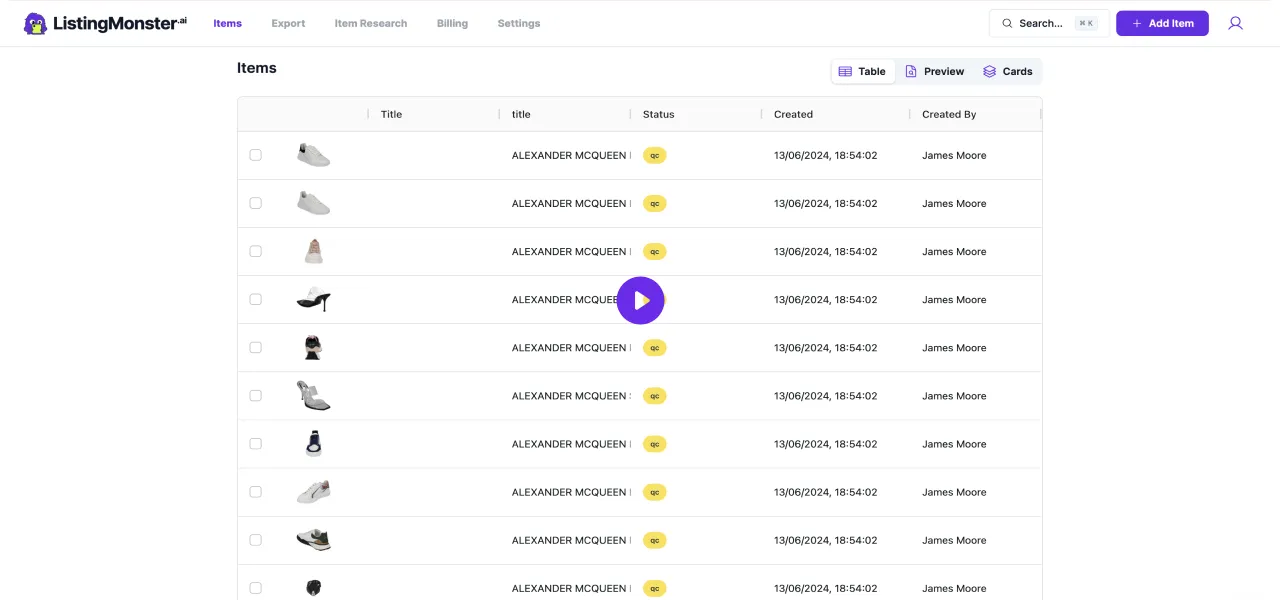Click the plus icon on Add Item

(x=1137, y=23)
